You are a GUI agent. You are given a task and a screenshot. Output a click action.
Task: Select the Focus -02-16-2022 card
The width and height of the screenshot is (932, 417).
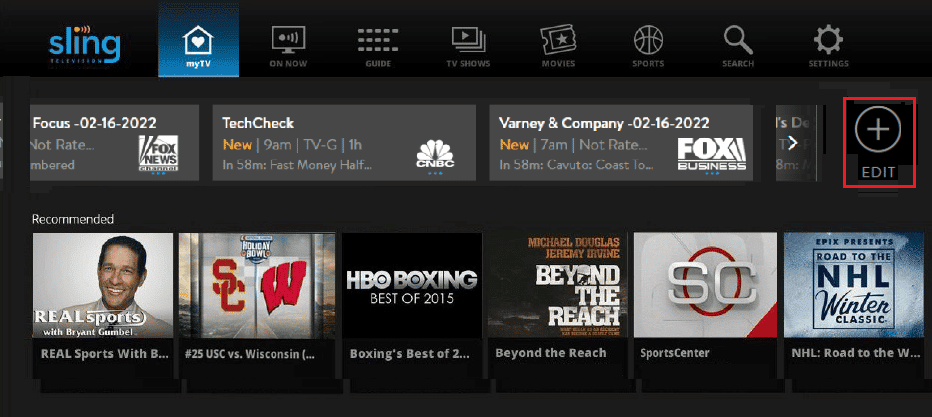pyautogui.click(x=114, y=143)
